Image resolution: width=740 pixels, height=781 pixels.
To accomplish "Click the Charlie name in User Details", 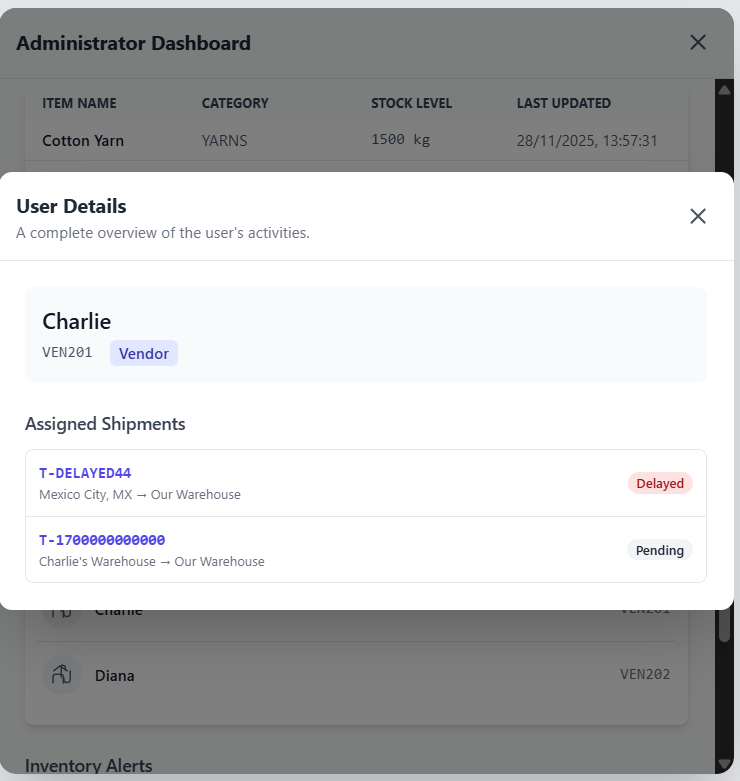I will (76, 321).
